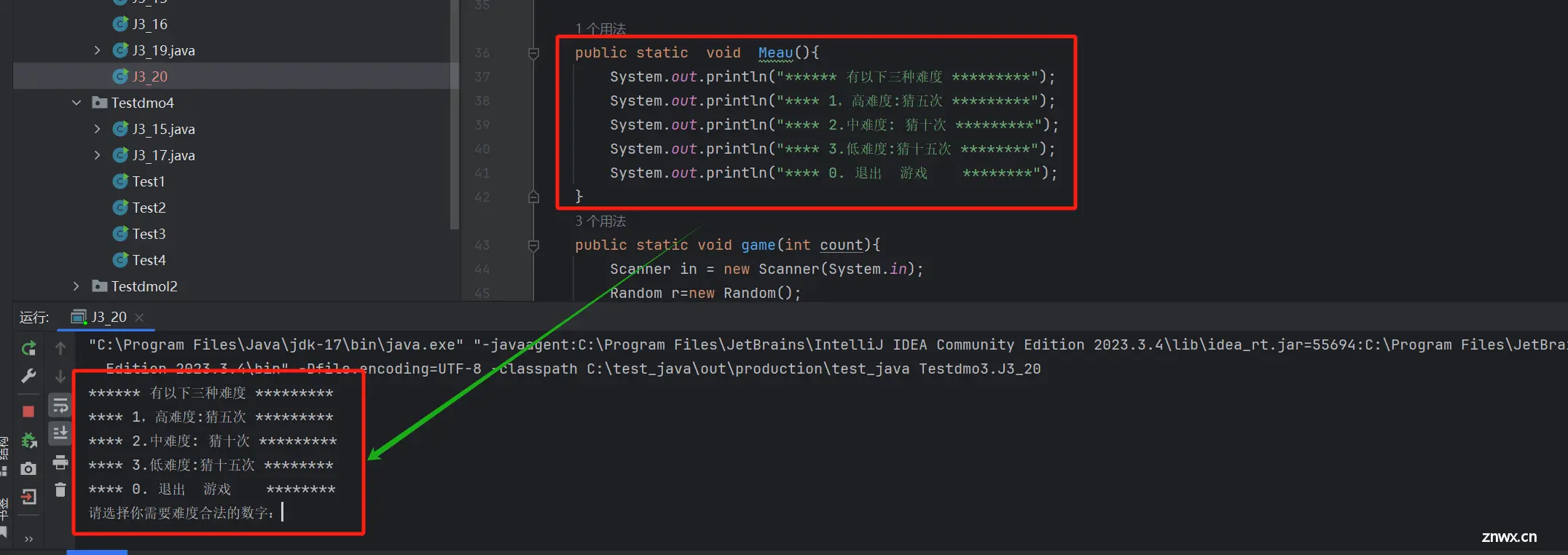The image size is (1568, 555).
Task: Click the count parameter in game
Action: 842,245
